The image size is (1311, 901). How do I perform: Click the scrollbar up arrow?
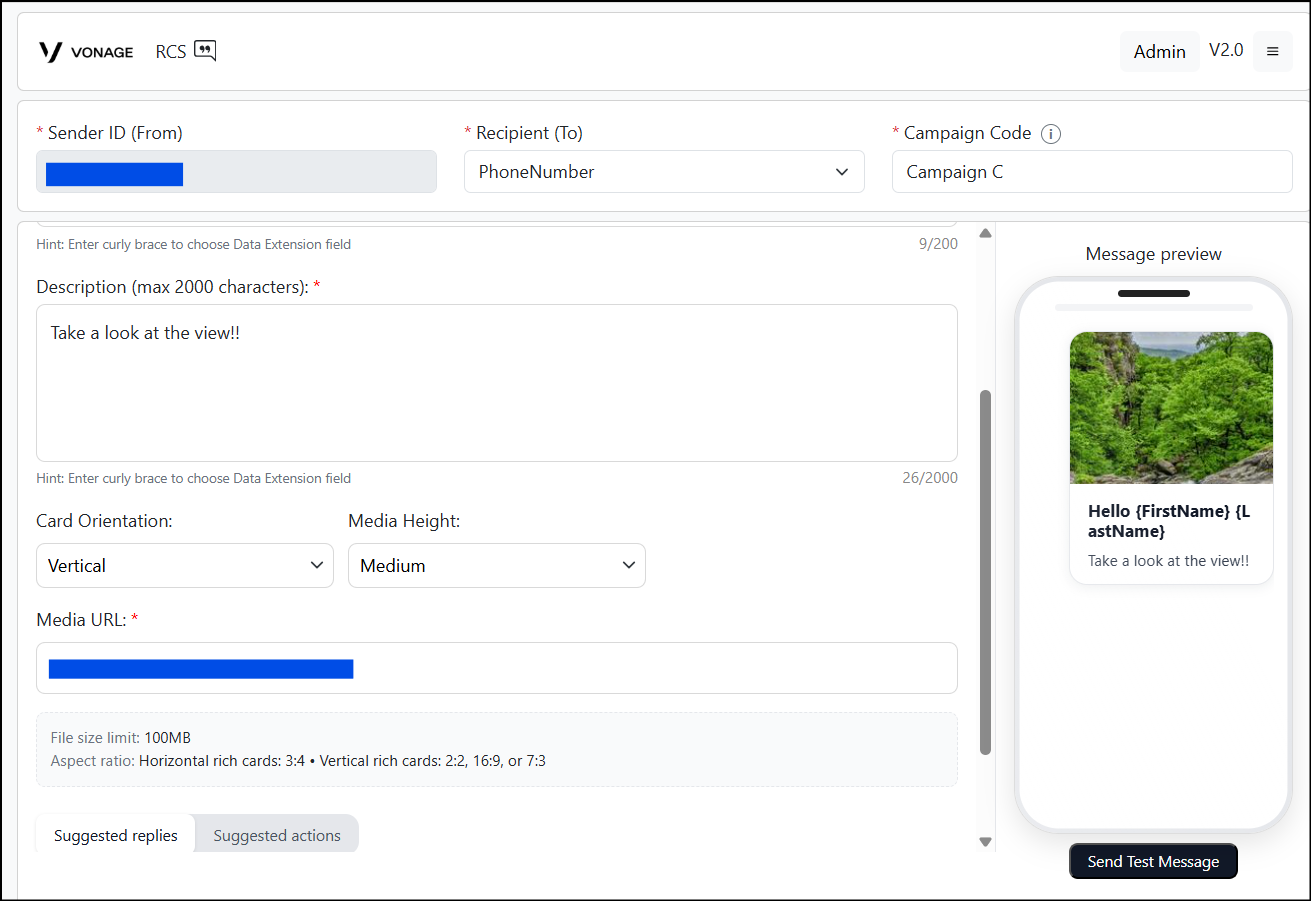point(985,233)
